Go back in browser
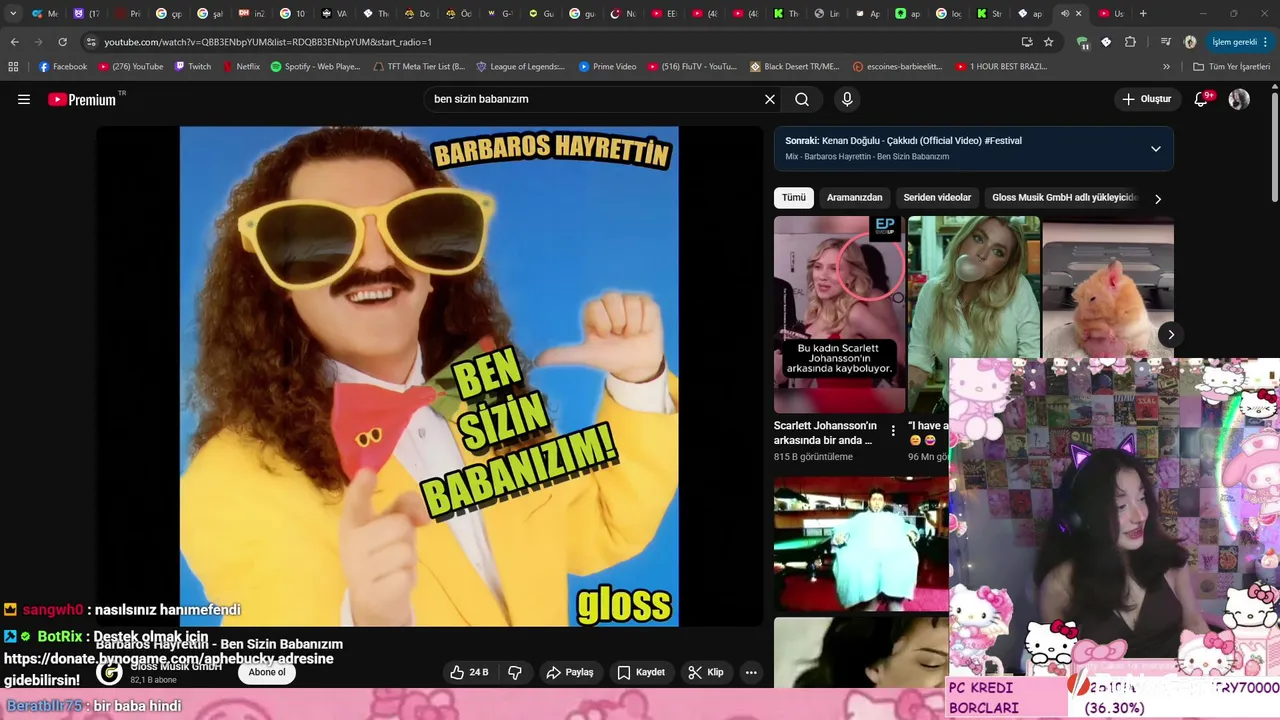 [14, 42]
